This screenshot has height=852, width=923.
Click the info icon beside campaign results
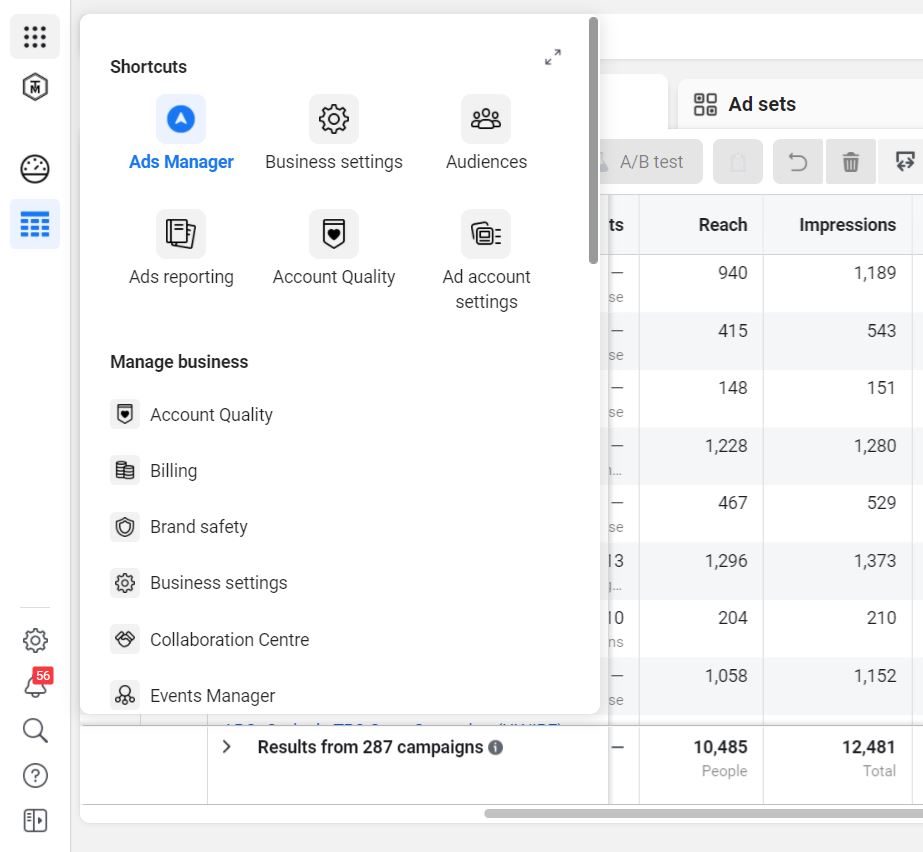[x=496, y=747]
